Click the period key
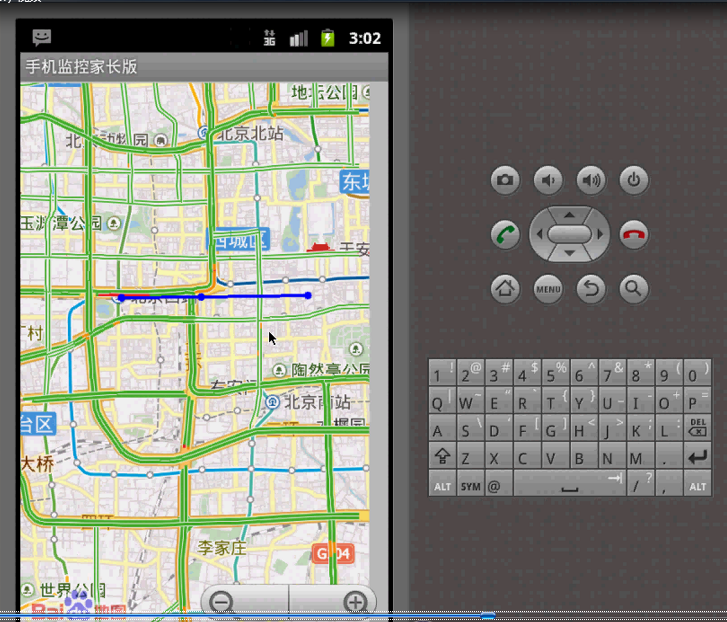The height and width of the screenshot is (622, 727). [x=669, y=457]
